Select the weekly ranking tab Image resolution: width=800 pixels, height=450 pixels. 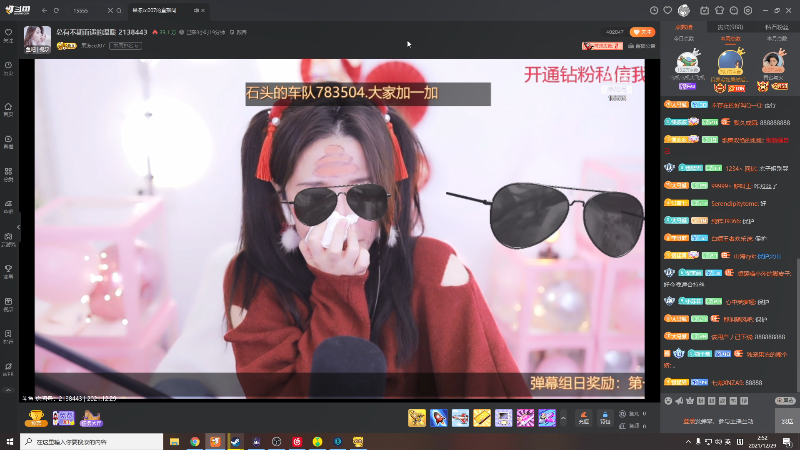[730, 39]
